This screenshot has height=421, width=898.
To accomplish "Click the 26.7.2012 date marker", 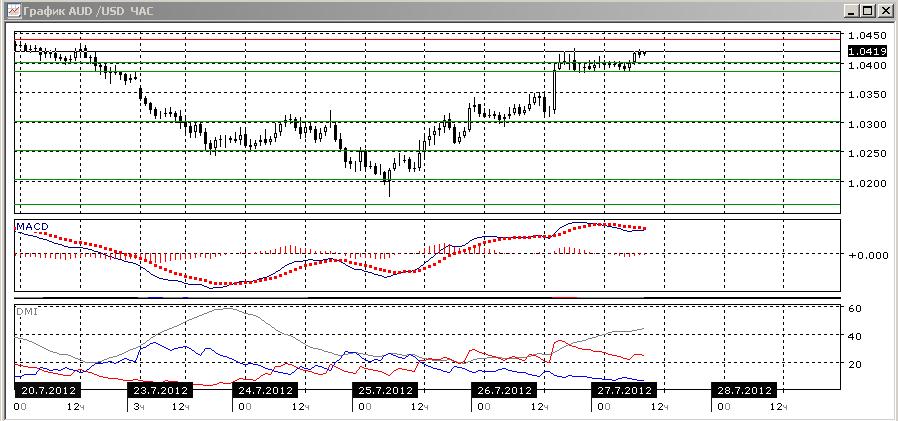I will click(x=503, y=391).
